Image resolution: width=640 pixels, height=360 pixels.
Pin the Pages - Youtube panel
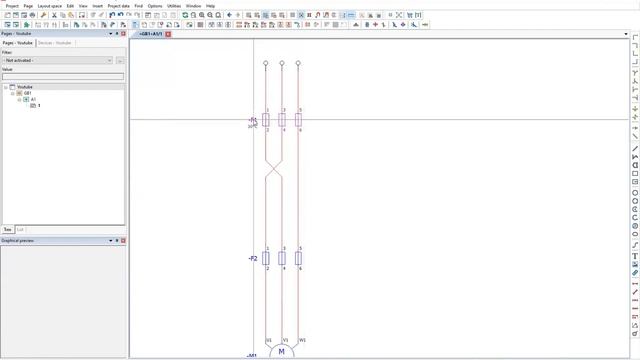coord(117,33)
